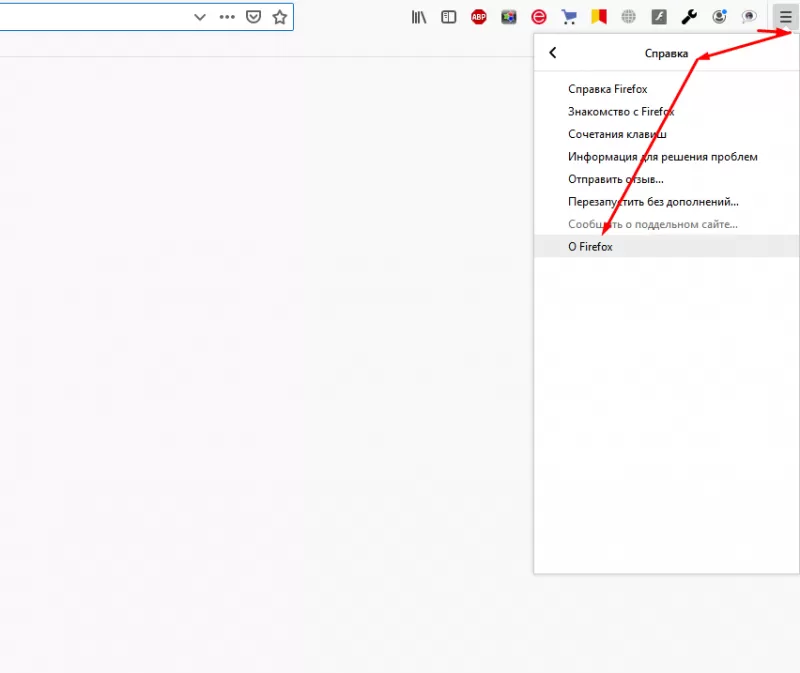
Task: Click the speech bubble extension icon
Action: tap(748, 17)
